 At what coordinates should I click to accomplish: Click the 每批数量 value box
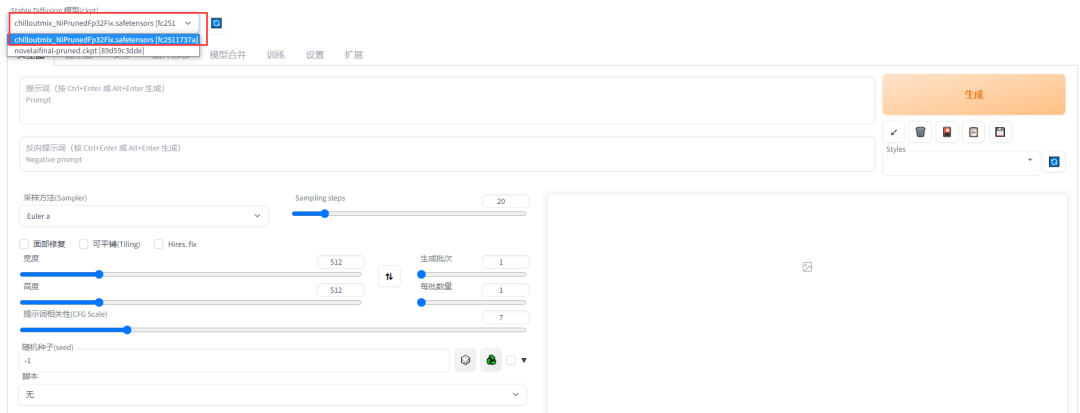pyautogui.click(x=506, y=290)
